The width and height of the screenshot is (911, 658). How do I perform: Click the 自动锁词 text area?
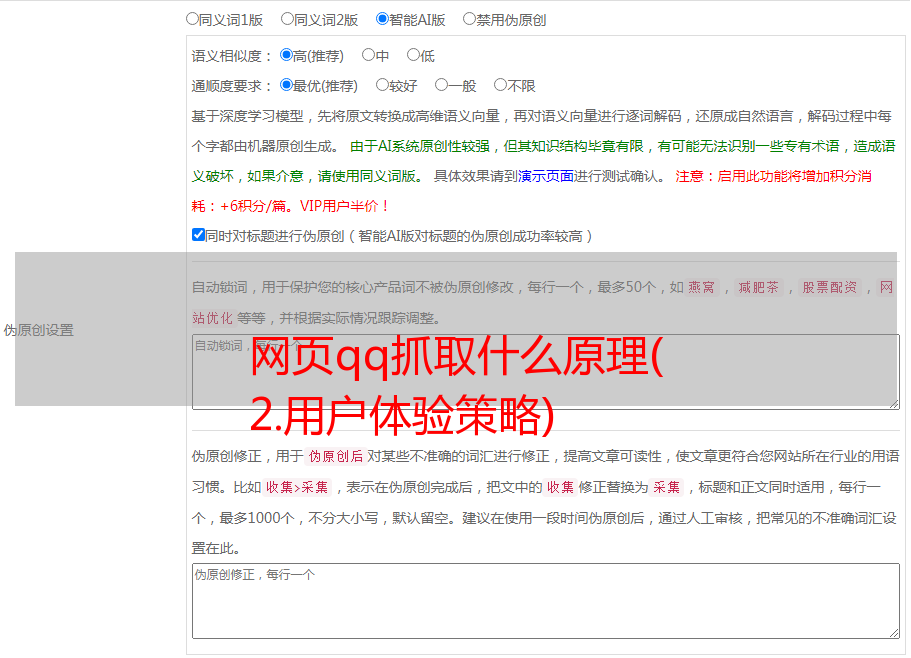(546, 372)
